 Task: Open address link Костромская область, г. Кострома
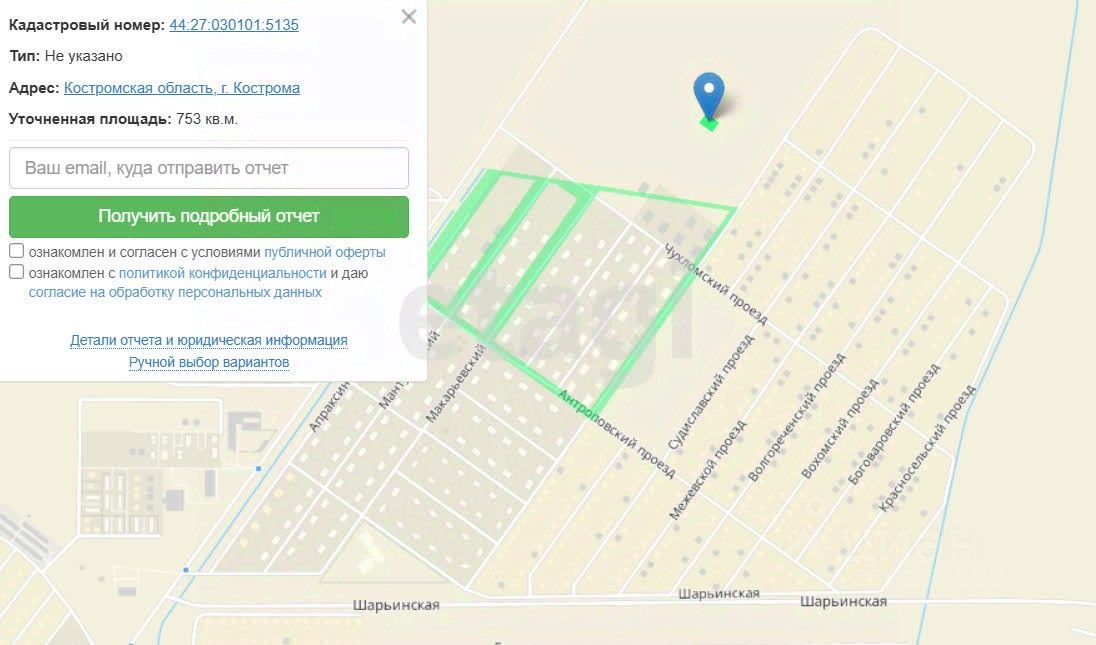click(182, 88)
